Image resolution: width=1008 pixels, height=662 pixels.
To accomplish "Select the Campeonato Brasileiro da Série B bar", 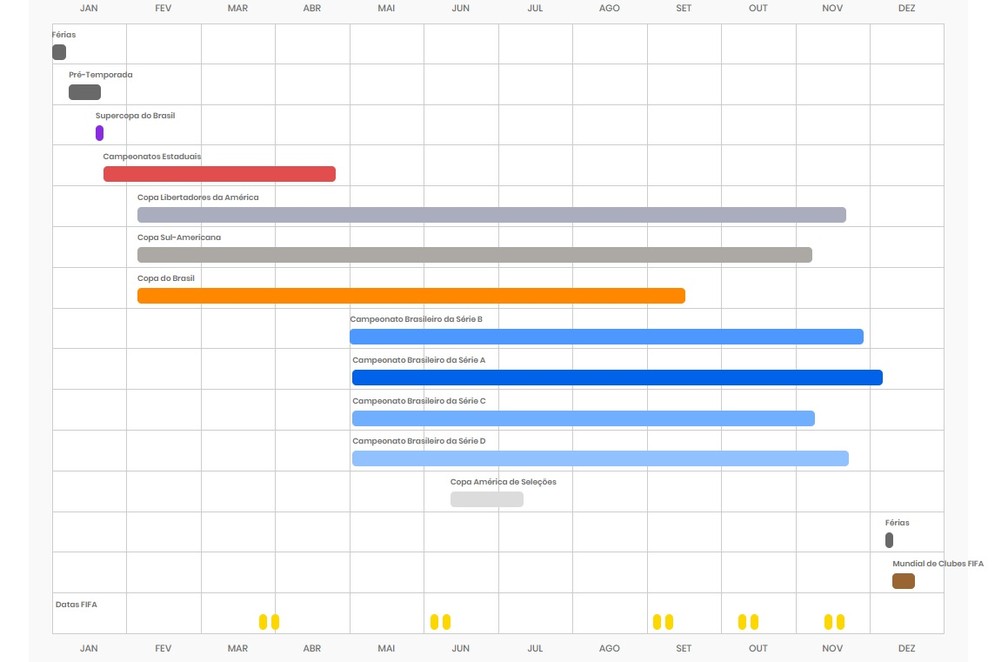I will (x=606, y=337).
